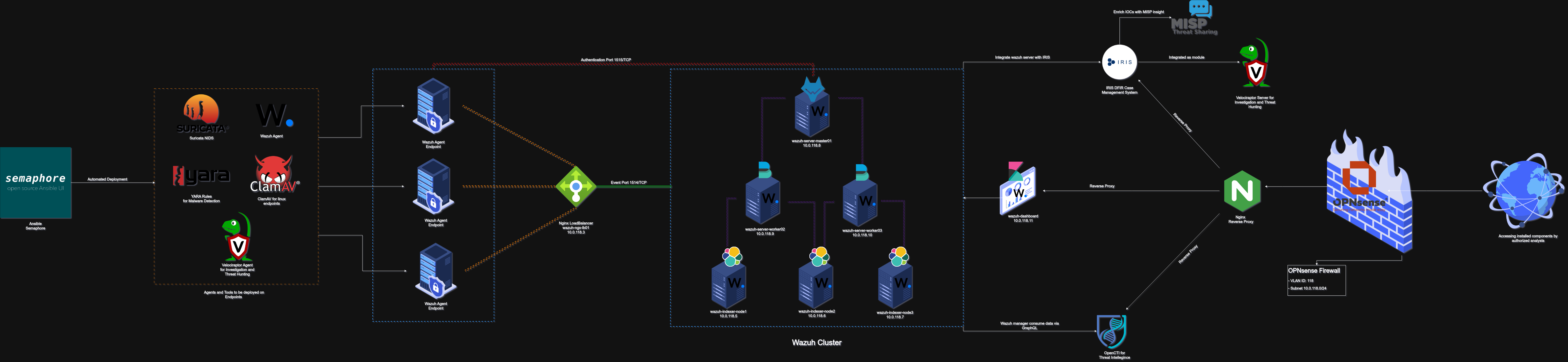Click the OpenCTI Threat Intelligence shield icon
The image size is (1568, 362).
coord(1112,331)
